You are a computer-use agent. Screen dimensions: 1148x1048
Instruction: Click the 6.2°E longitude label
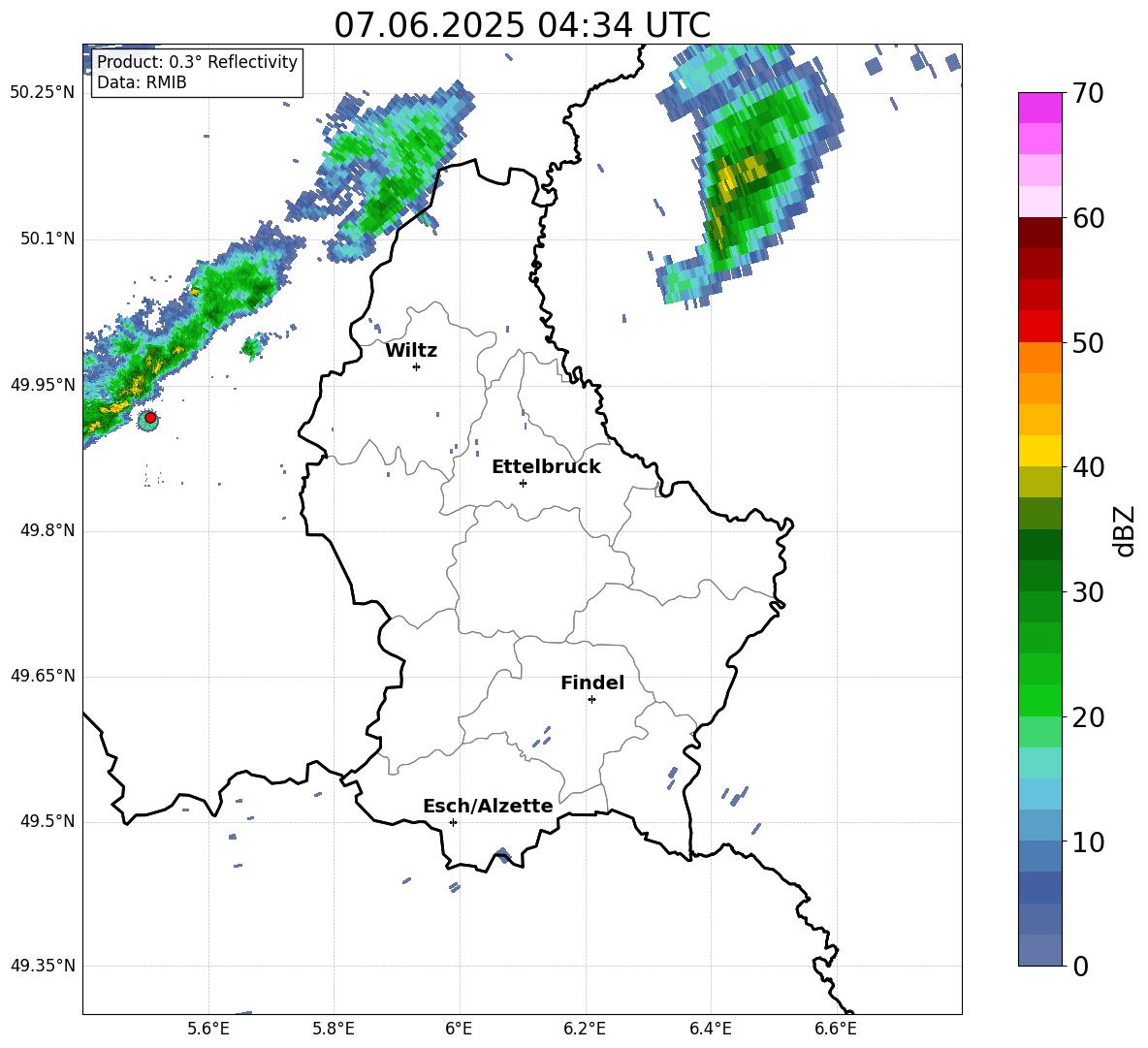click(585, 1029)
